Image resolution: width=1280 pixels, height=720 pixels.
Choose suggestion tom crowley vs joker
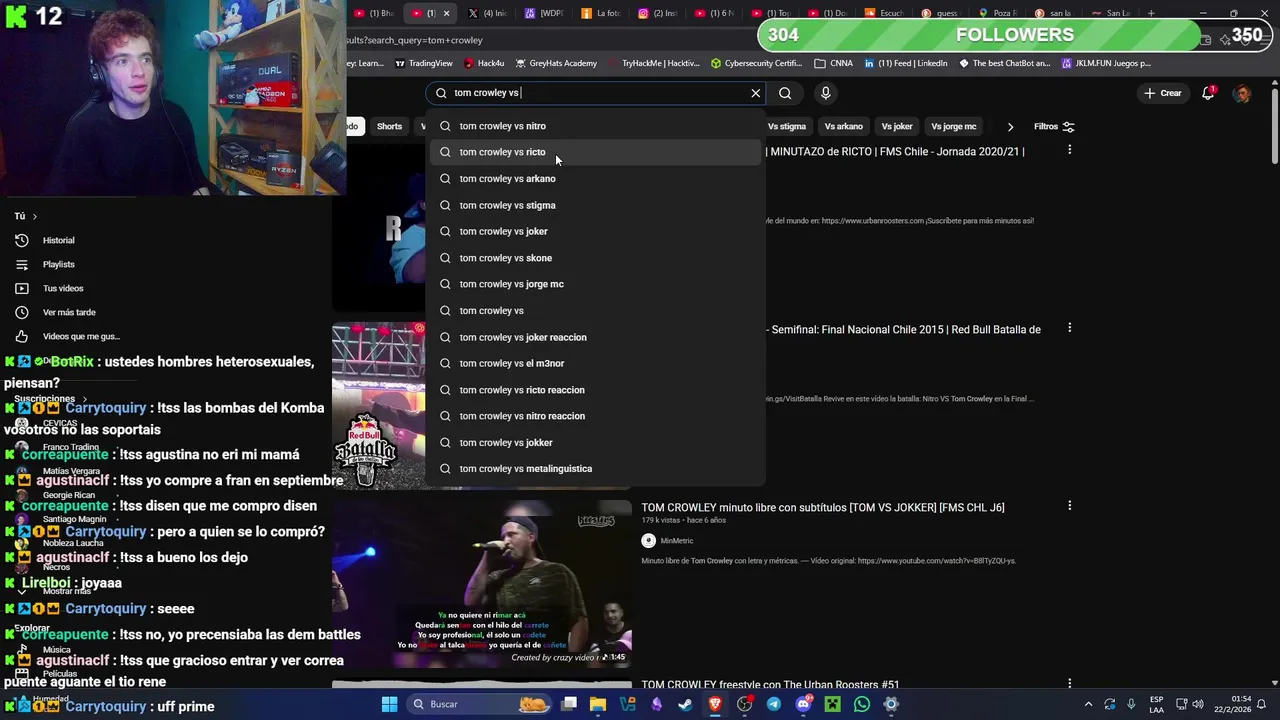pos(596,231)
